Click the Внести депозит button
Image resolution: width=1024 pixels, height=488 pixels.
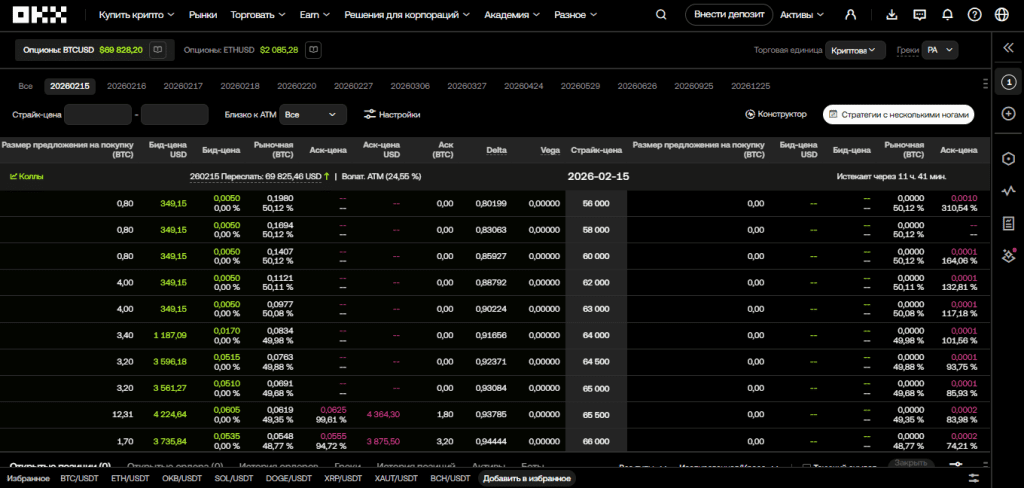729,14
